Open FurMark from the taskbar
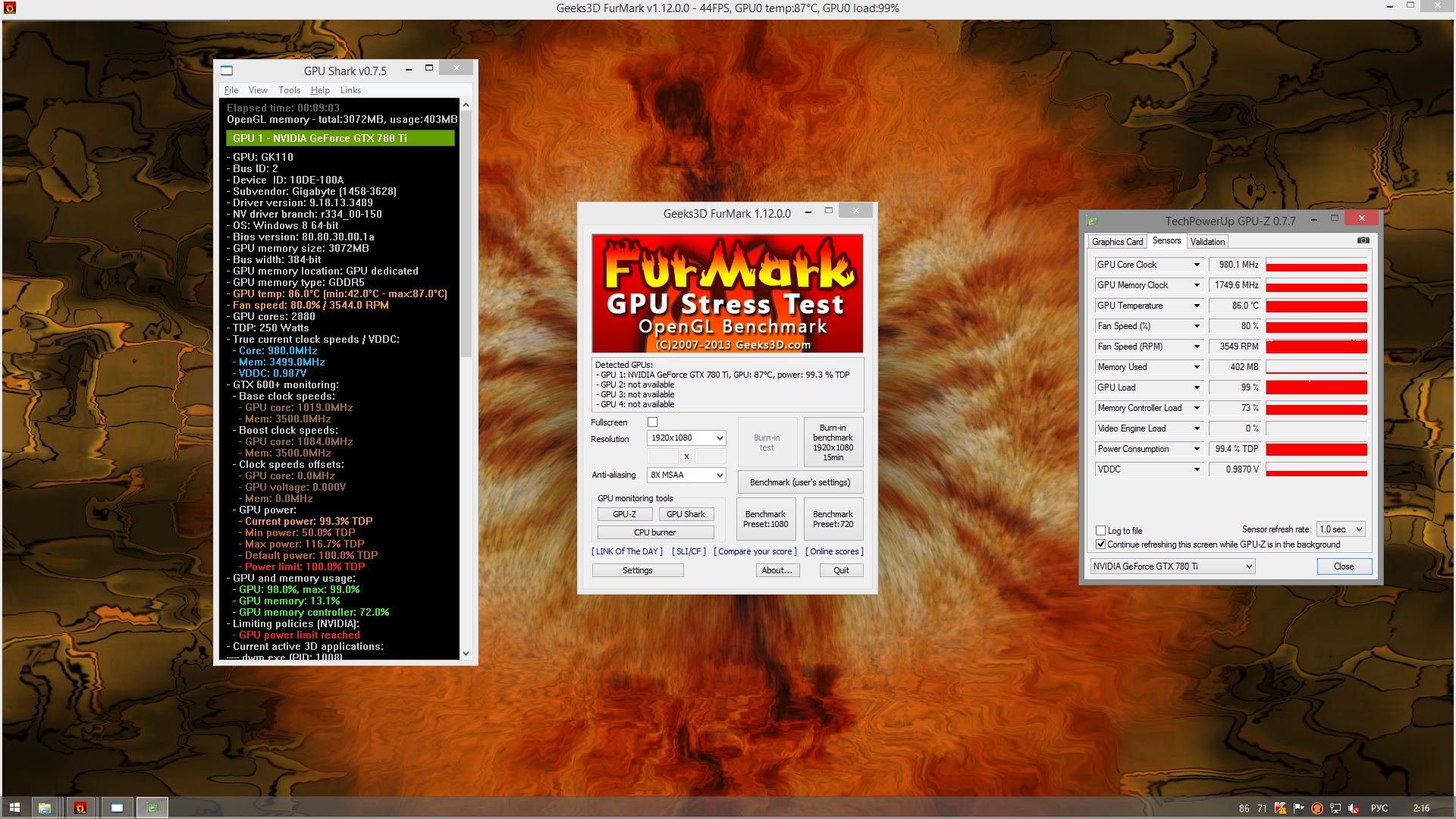The image size is (1456, 819). click(80, 808)
